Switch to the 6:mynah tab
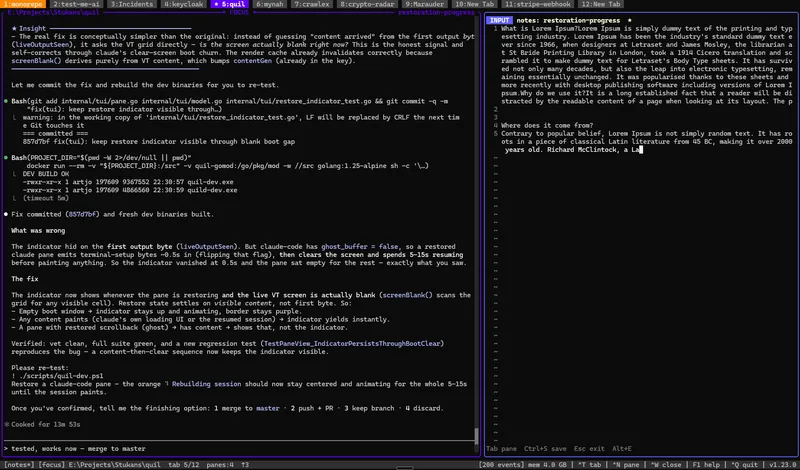The image size is (800, 470). coord(270,4)
